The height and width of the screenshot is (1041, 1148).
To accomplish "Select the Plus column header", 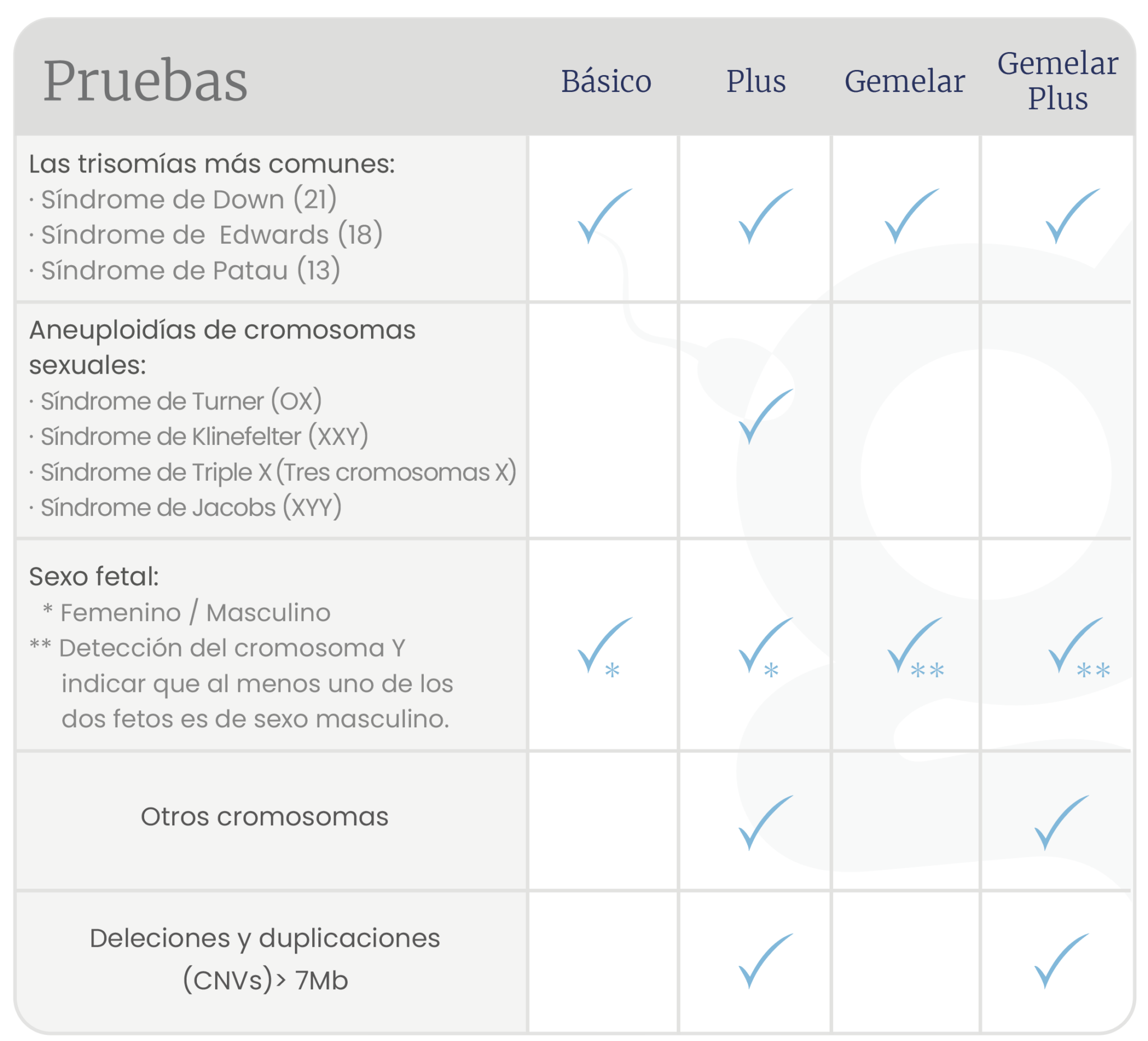I will tap(756, 81).
